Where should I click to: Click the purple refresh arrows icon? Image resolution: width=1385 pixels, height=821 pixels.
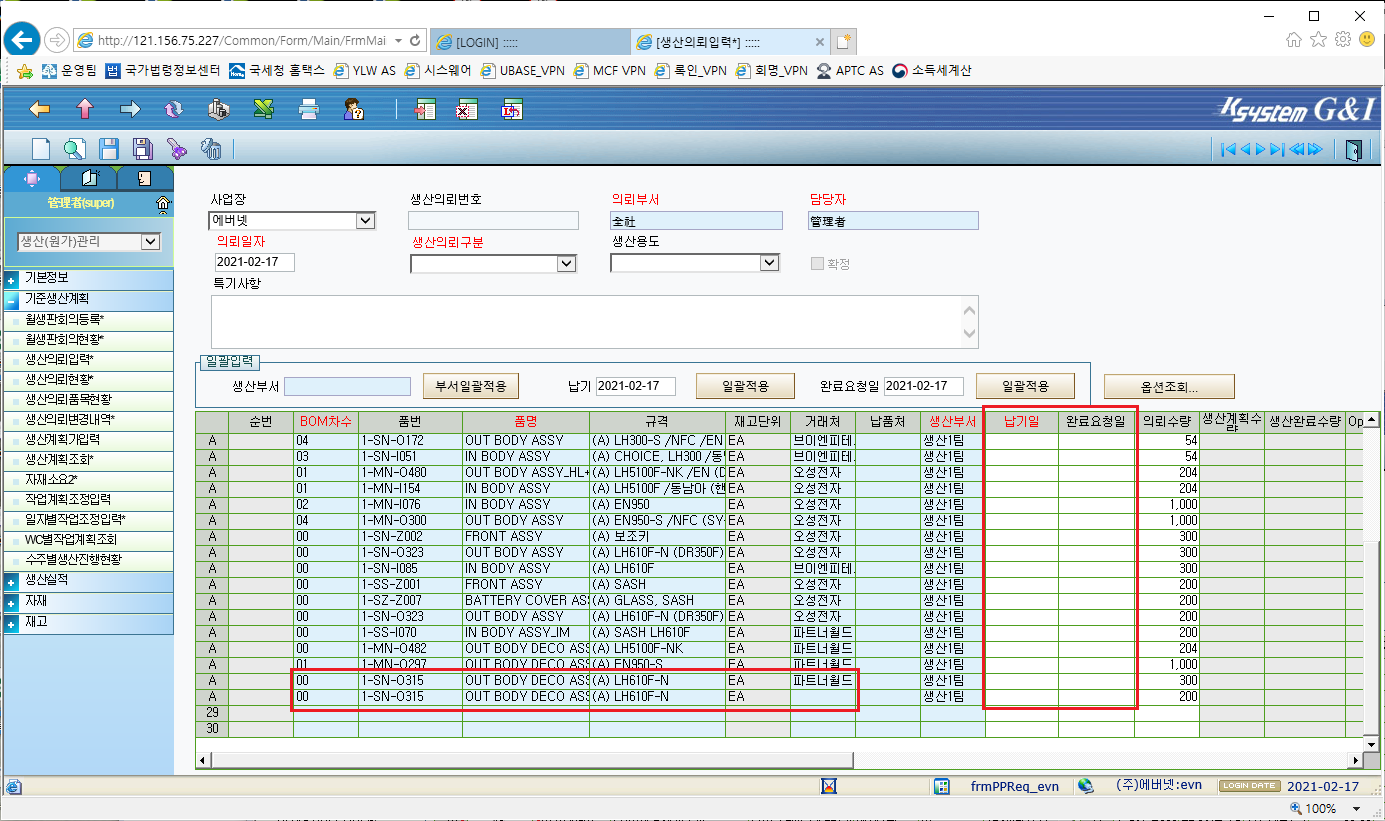pyautogui.click(x=174, y=109)
